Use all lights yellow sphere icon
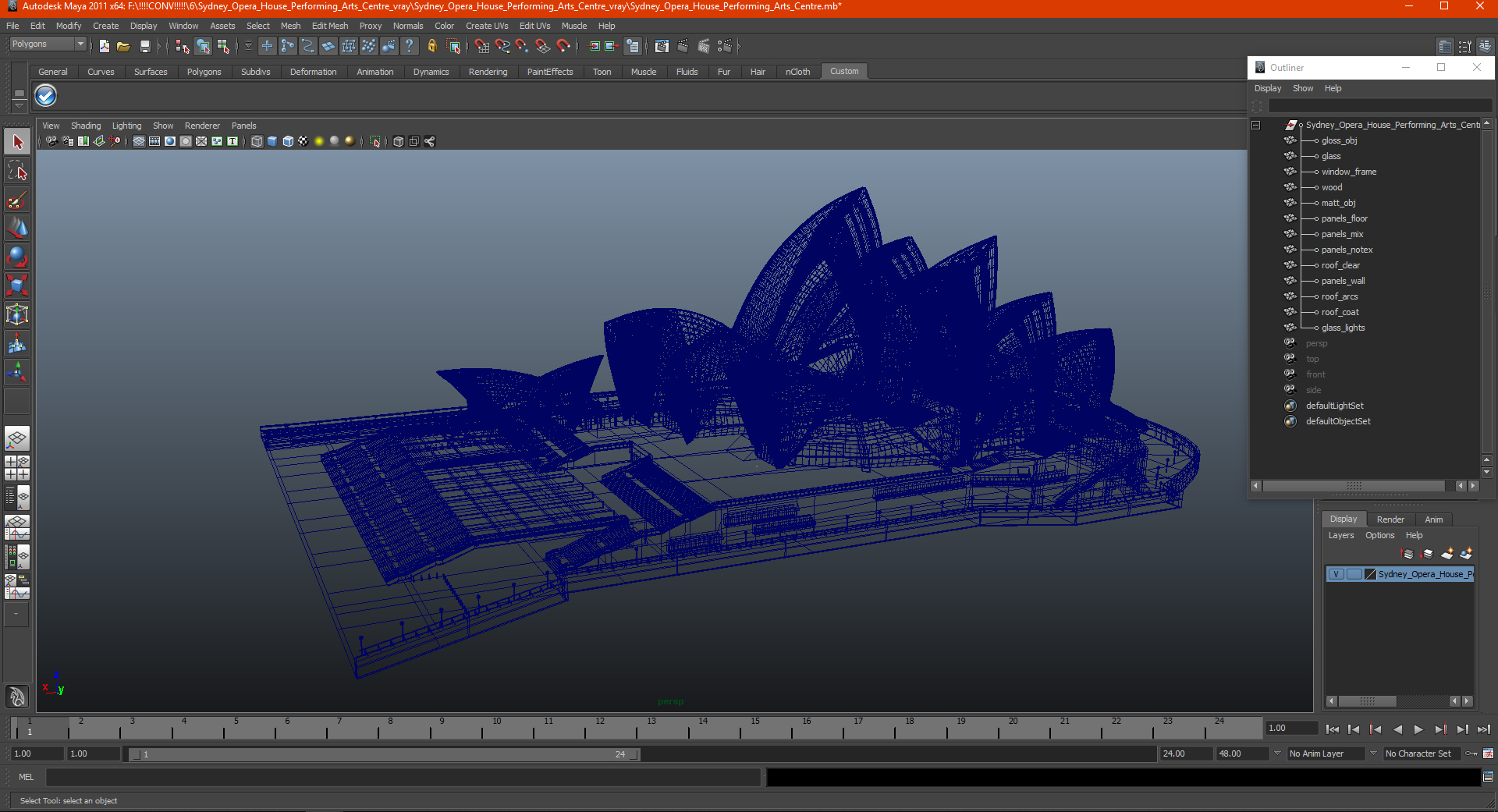Image resolution: width=1498 pixels, height=812 pixels. (319, 141)
